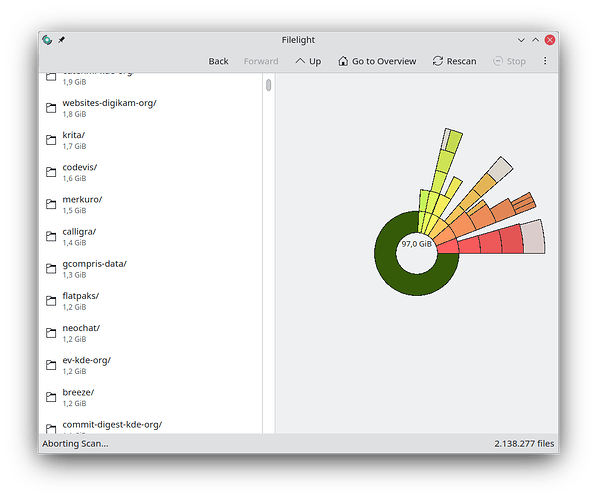The image size is (597, 499).
Task: Click the Back button
Action: point(218,61)
